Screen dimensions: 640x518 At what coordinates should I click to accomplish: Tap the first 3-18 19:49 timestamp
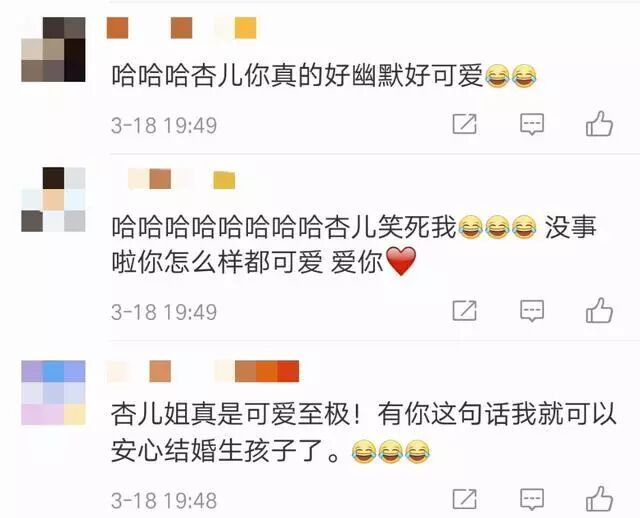[x=164, y=125]
